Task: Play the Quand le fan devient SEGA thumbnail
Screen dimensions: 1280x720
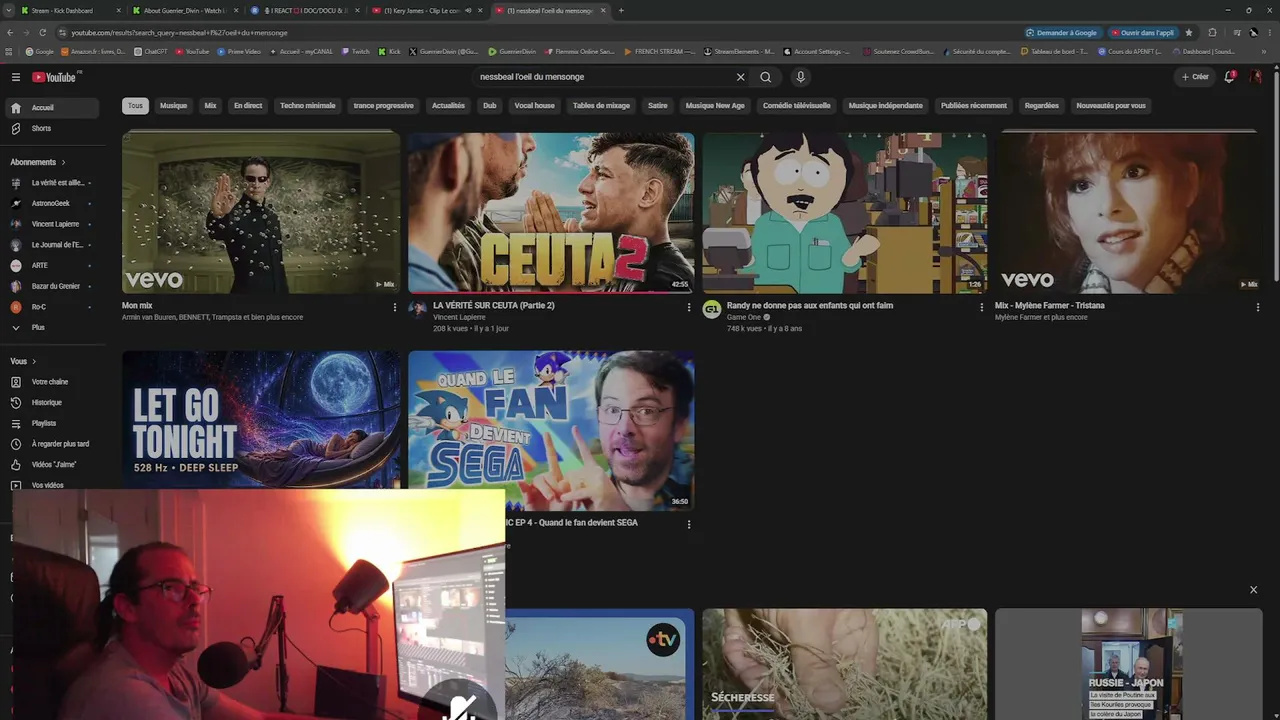Action: [551, 430]
